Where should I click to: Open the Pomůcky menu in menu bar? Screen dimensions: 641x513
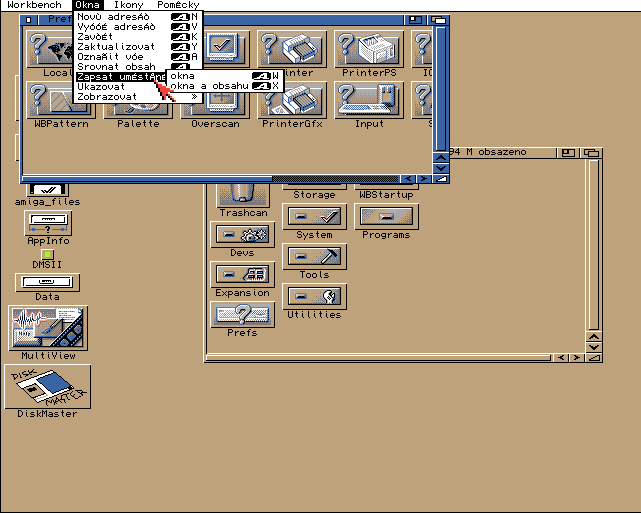point(178,6)
